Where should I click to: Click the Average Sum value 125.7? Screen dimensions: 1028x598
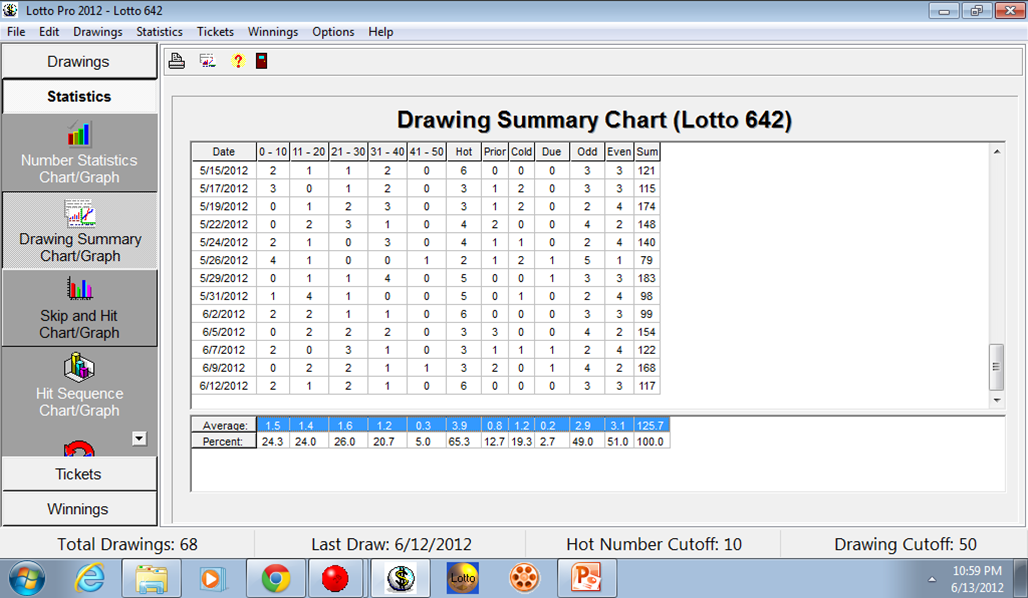coord(650,426)
